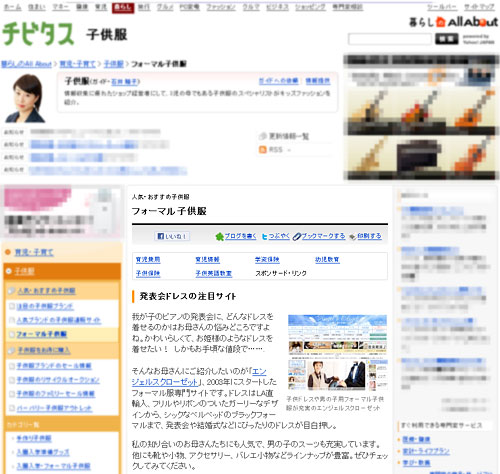The height and width of the screenshot is (474, 500).
Task: Click the 家計・ライフプラン expert service link
Action: point(426,451)
